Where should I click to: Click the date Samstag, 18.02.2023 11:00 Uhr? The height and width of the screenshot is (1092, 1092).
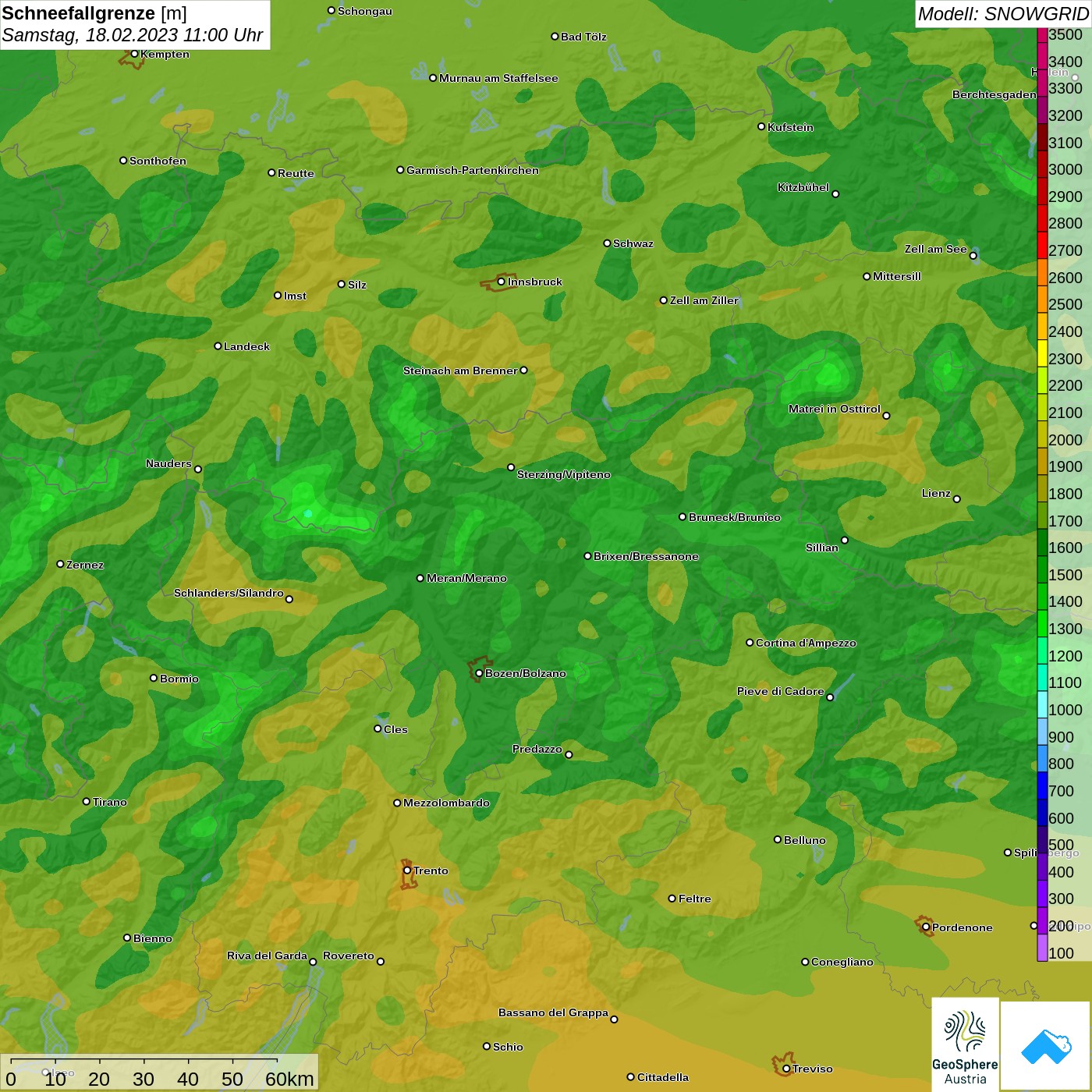[x=133, y=35]
